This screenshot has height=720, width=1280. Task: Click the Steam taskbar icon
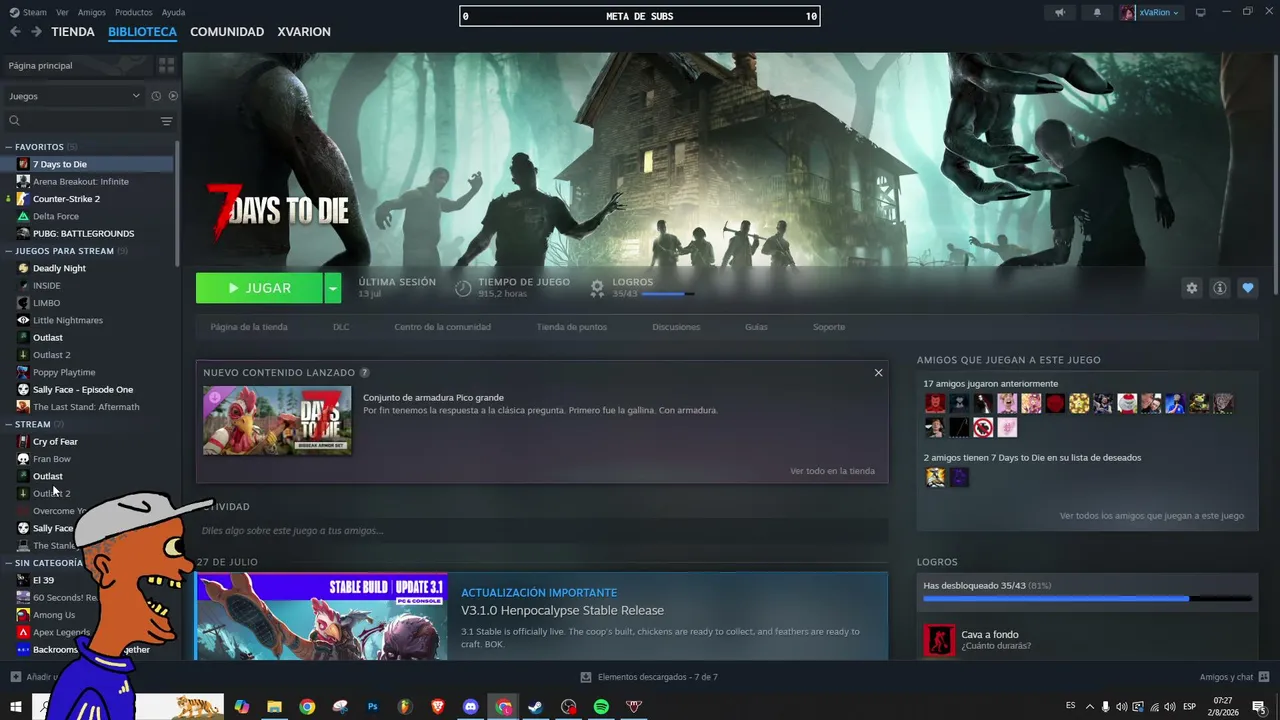coord(536,707)
